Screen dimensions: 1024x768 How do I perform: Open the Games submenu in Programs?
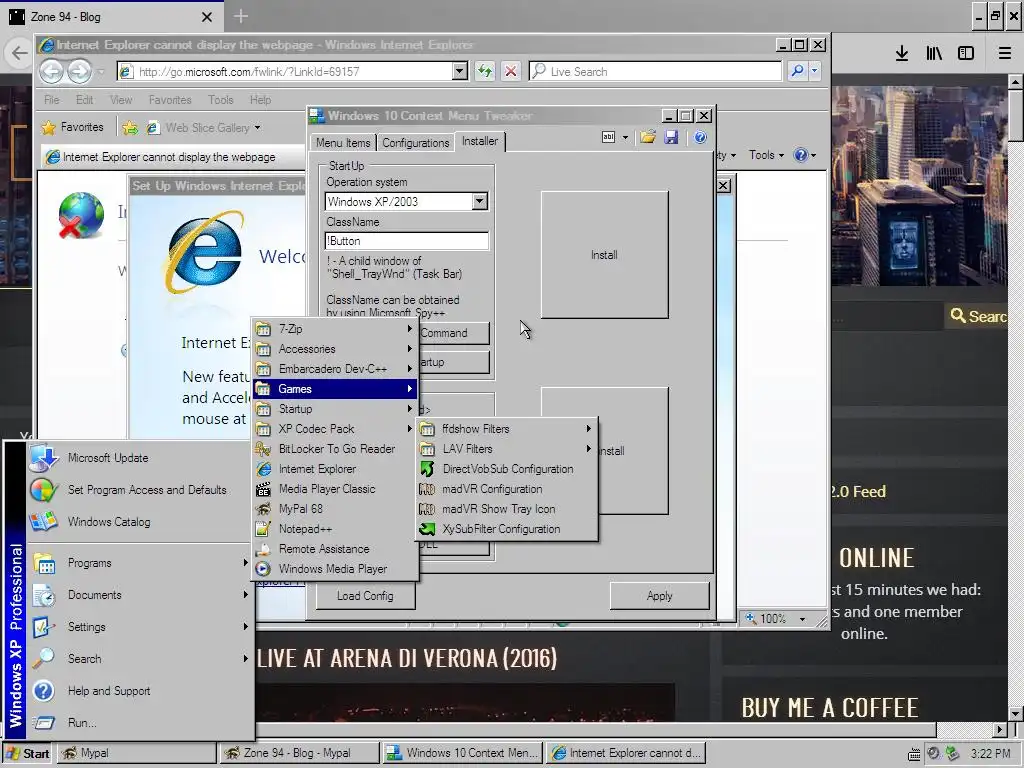pyautogui.click(x=336, y=389)
